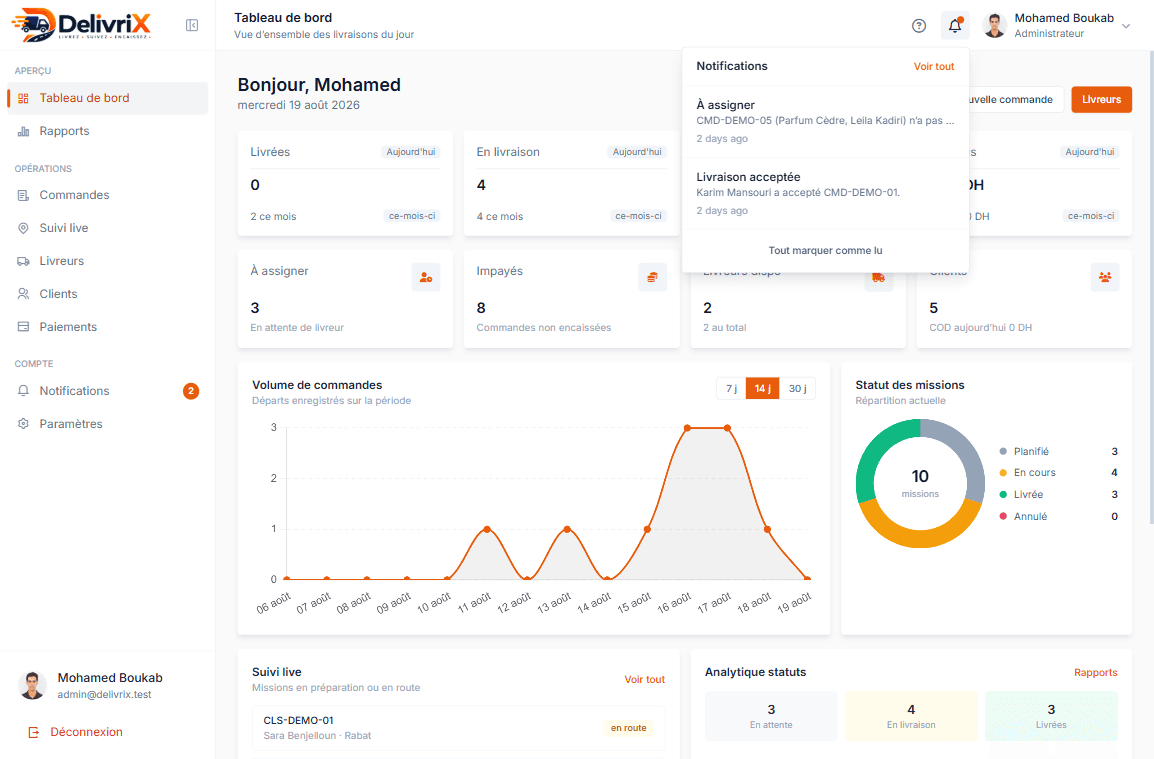This screenshot has width=1154, height=759.
Task: Click the sidebar footer profile avatar
Action: pyautogui.click(x=32, y=685)
